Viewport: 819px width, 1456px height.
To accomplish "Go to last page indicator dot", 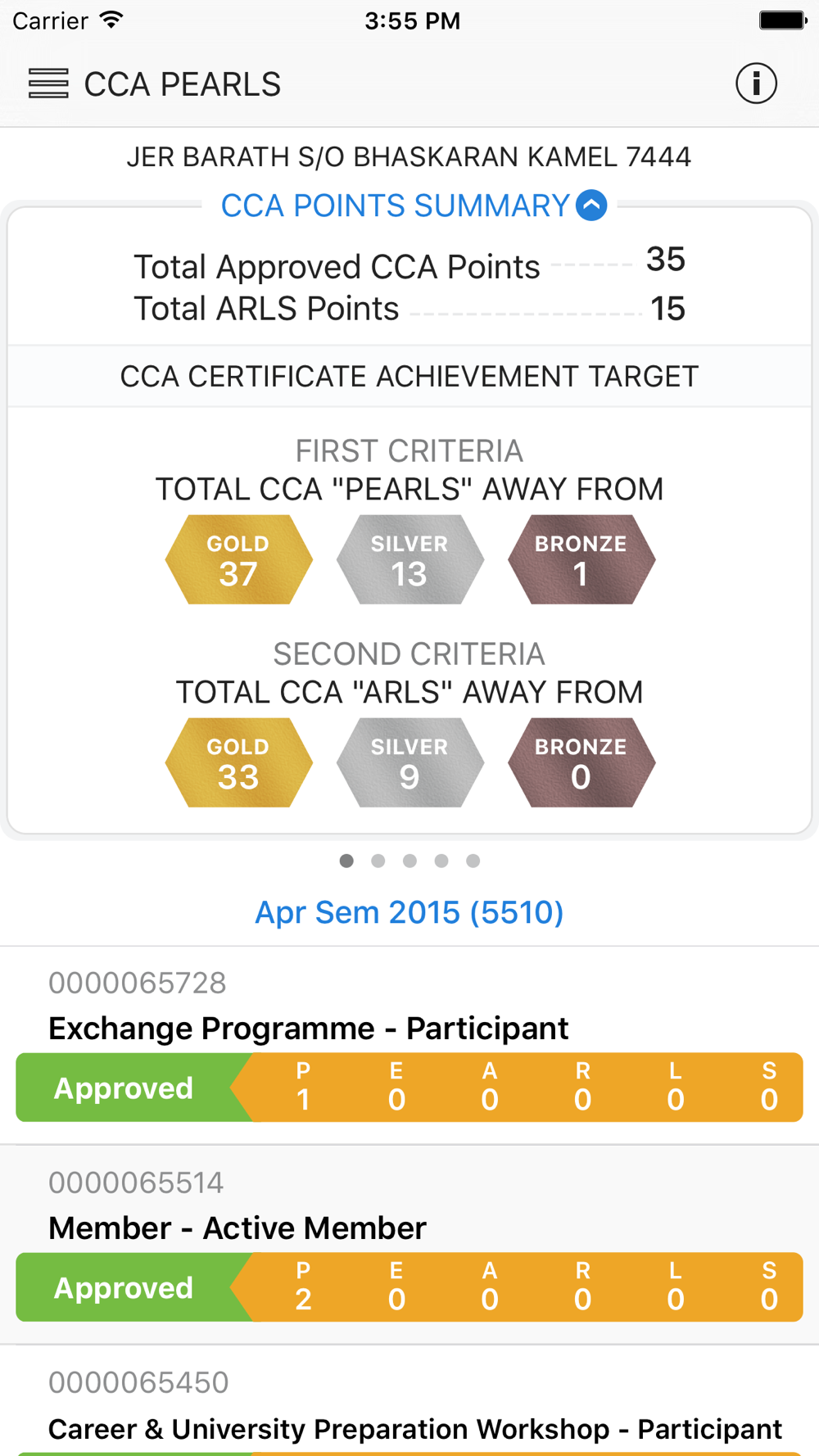I will point(473,861).
